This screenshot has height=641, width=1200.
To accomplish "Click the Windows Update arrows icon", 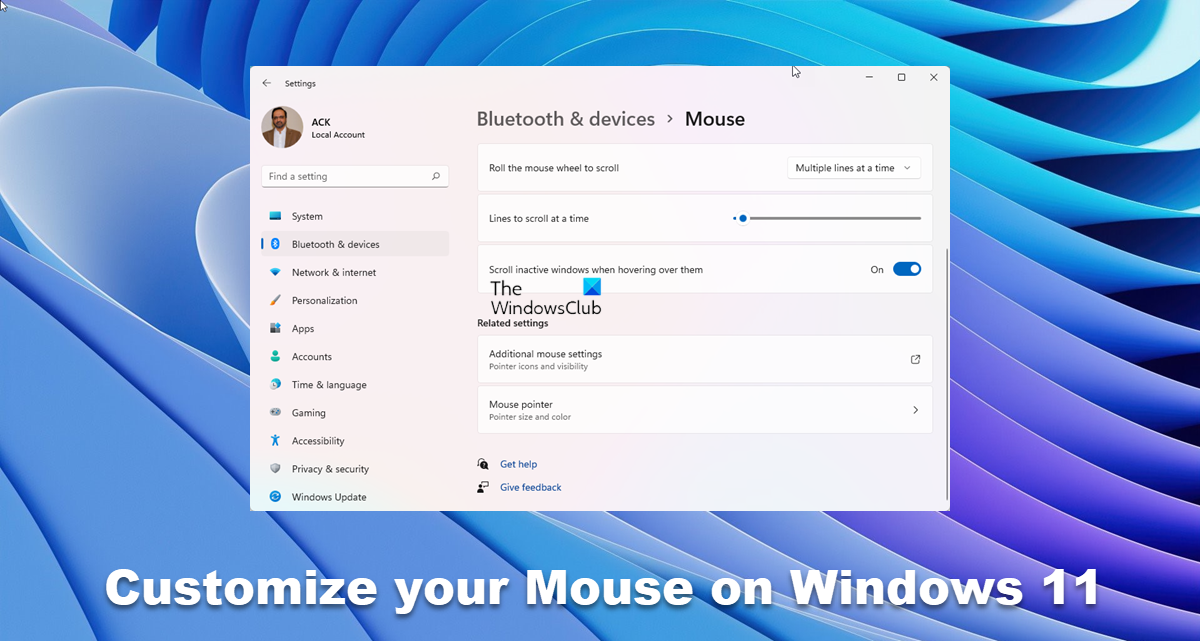I will tap(275, 496).
